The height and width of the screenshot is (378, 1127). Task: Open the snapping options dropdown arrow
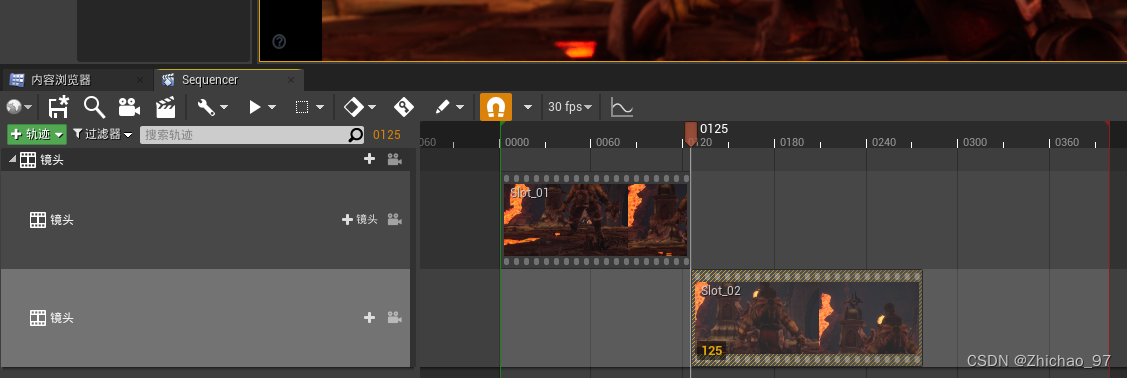click(x=528, y=107)
